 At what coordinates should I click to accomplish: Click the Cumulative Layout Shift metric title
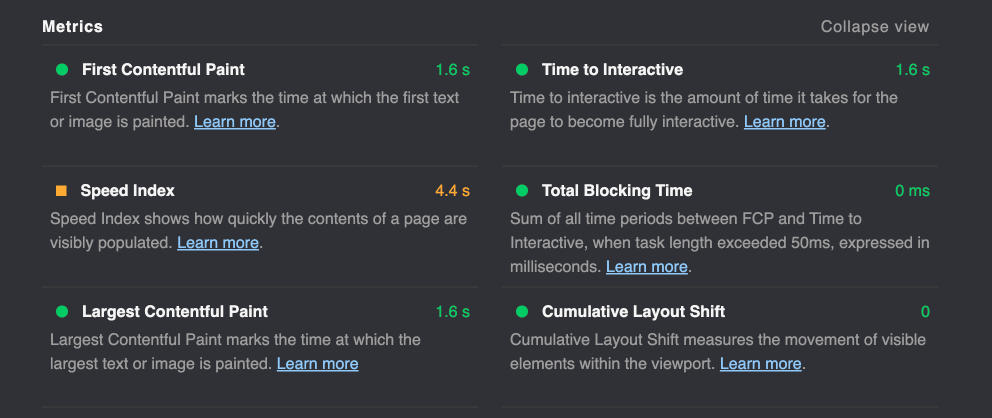pyautogui.click(x=633, y=311)
